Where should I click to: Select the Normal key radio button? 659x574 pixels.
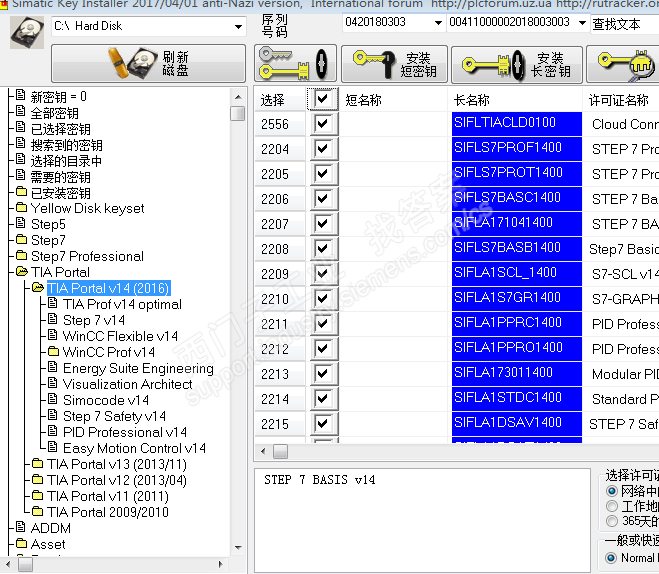[611, 558]
